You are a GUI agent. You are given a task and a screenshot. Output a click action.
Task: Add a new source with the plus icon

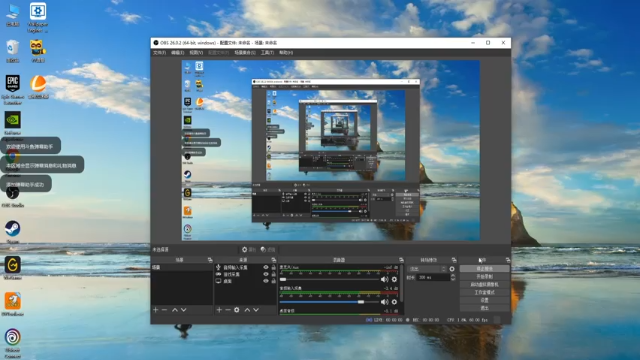pos(219,310)
